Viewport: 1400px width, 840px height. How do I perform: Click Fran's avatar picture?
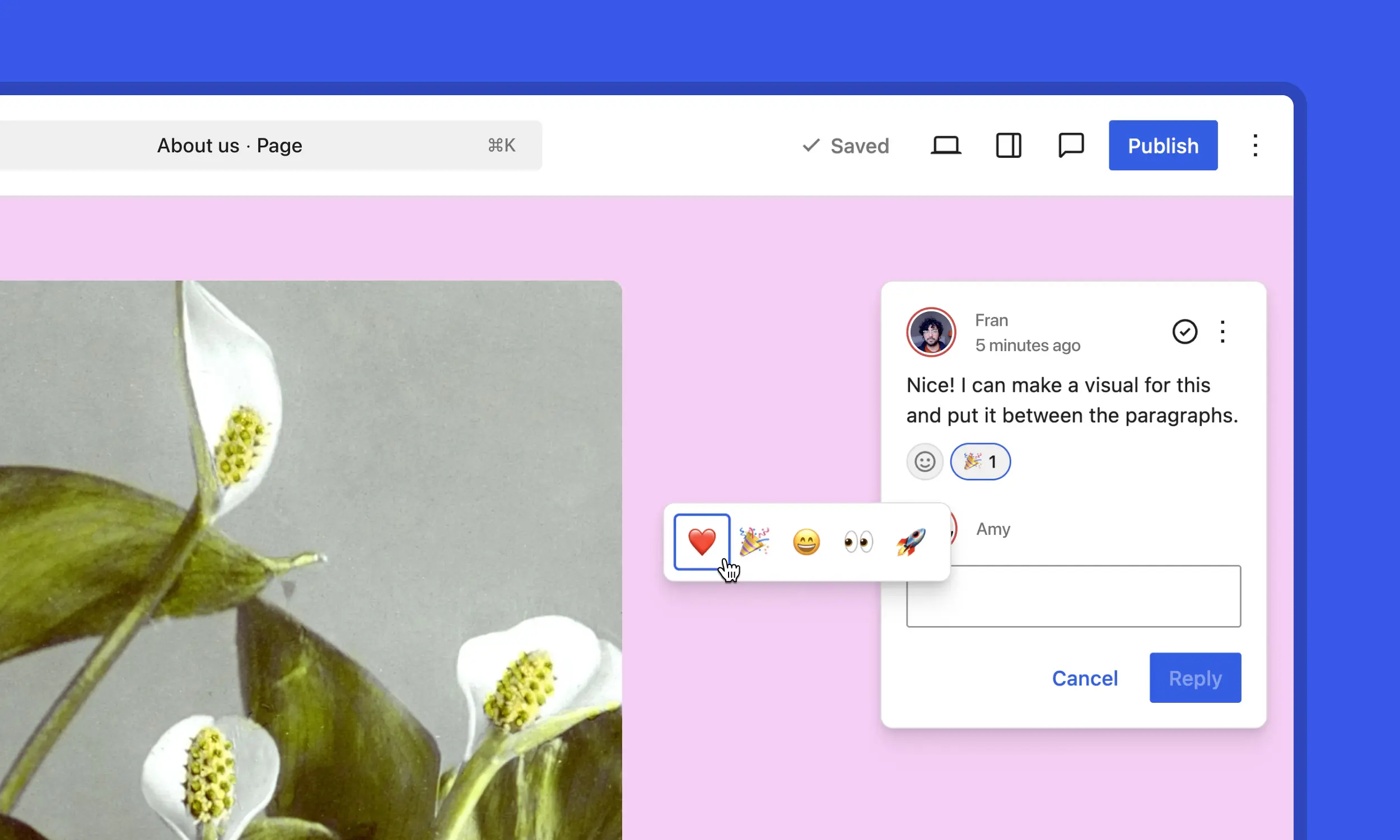pyautogui.click(x=931, y=332)
